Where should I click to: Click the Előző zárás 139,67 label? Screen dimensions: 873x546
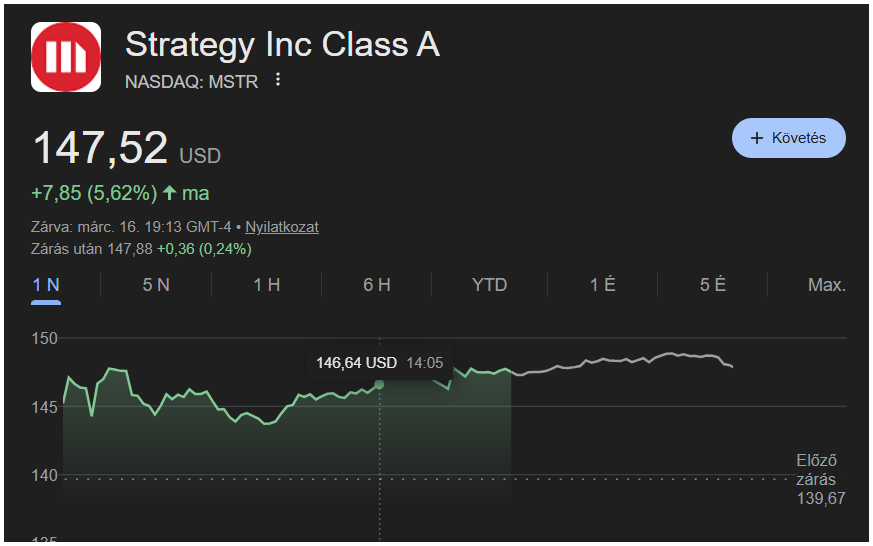pyautogui.click(x=820, y=479)
